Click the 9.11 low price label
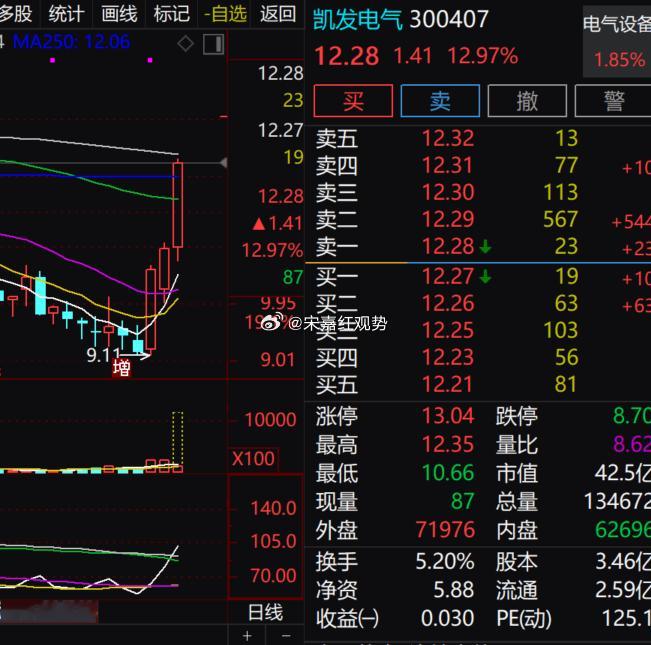This screenshot has height=645, width=651. [103, 355]
